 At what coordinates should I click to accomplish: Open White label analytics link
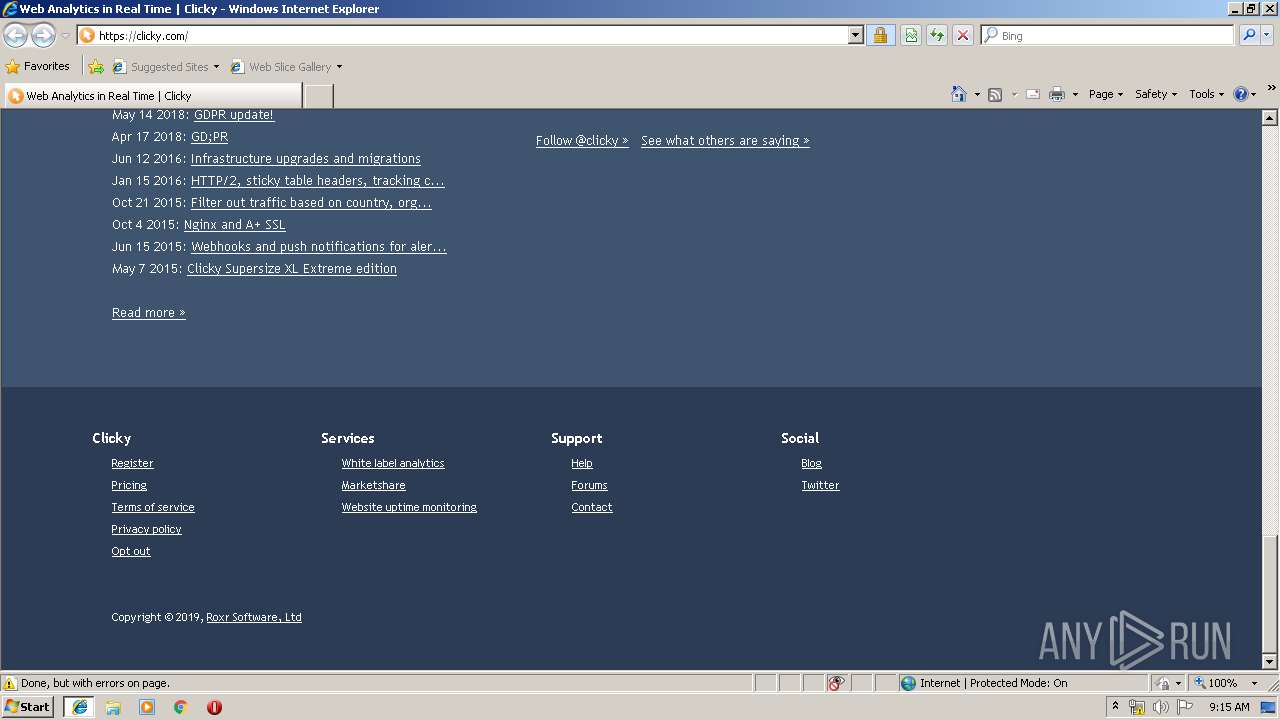tap(393, 463)
